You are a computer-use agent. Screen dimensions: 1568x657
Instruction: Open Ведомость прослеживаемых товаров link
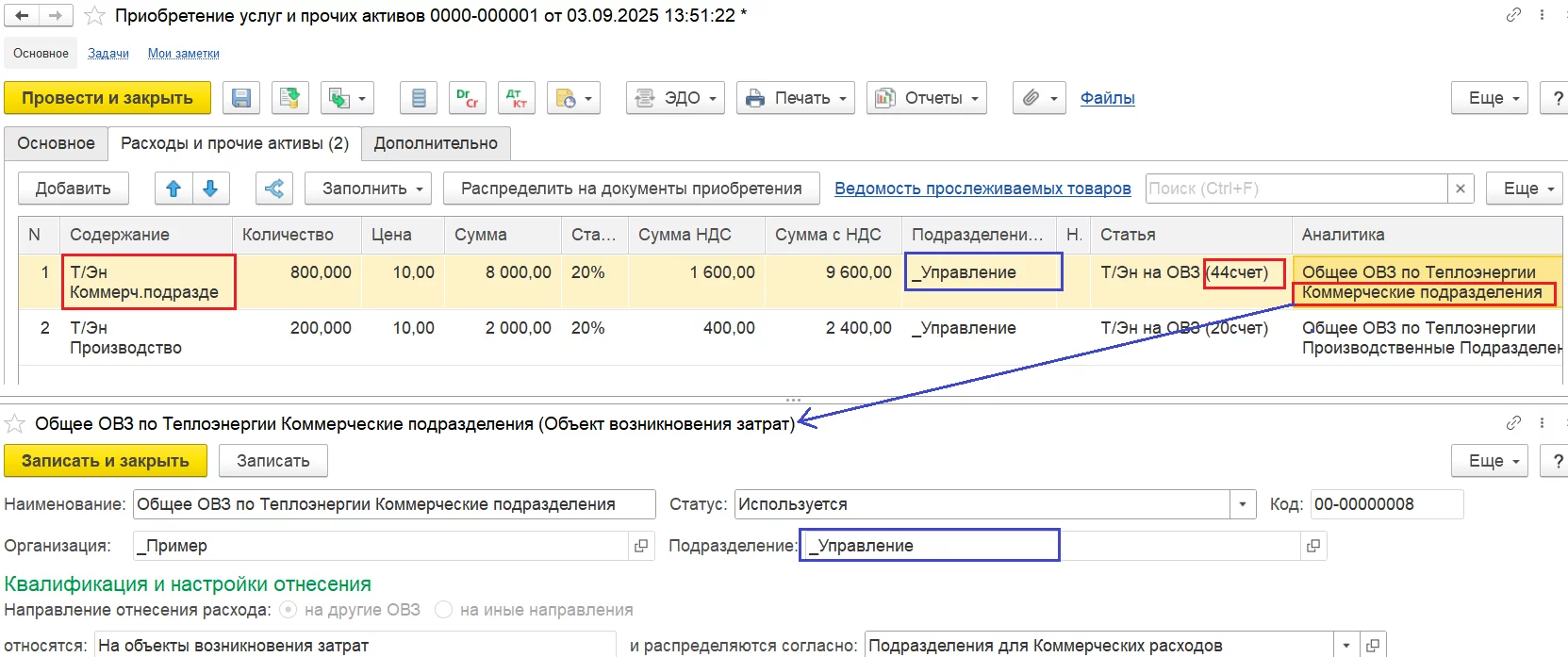982,189
